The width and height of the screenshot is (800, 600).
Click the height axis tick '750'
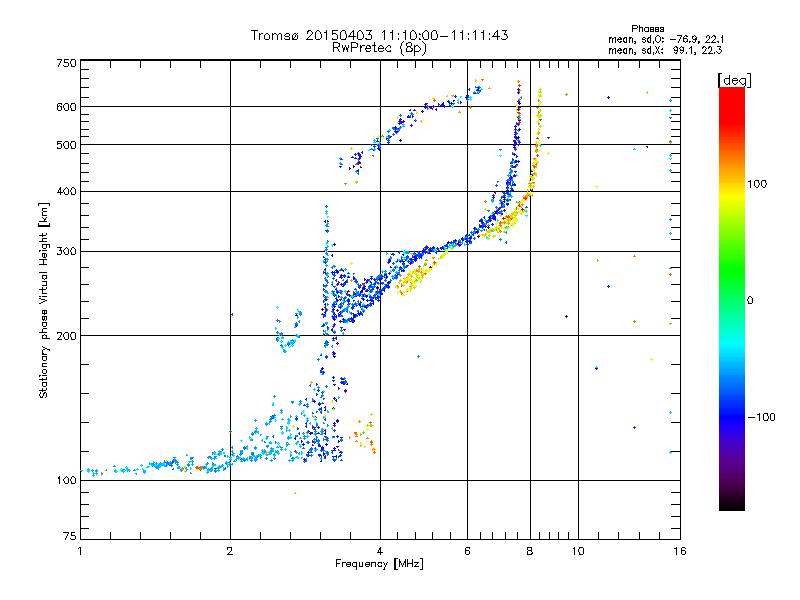[x=66, y=63]
